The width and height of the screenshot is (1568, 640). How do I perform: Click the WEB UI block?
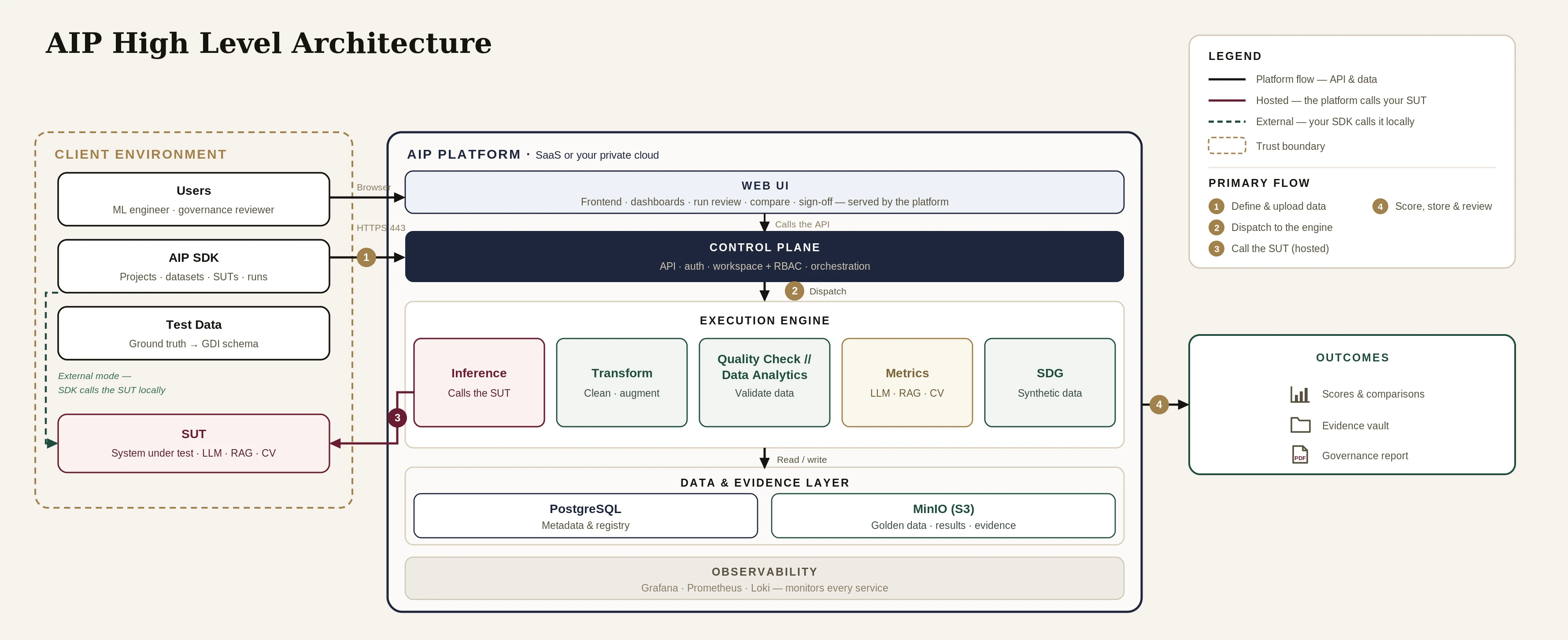[x=765, y=193]
